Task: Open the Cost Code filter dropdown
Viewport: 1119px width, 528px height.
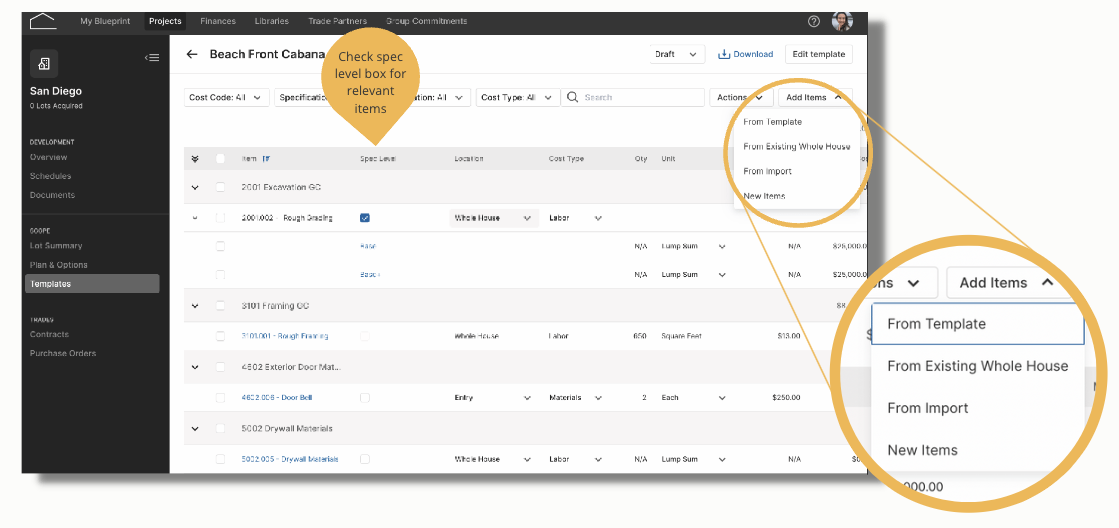Action: pos(227,98)
